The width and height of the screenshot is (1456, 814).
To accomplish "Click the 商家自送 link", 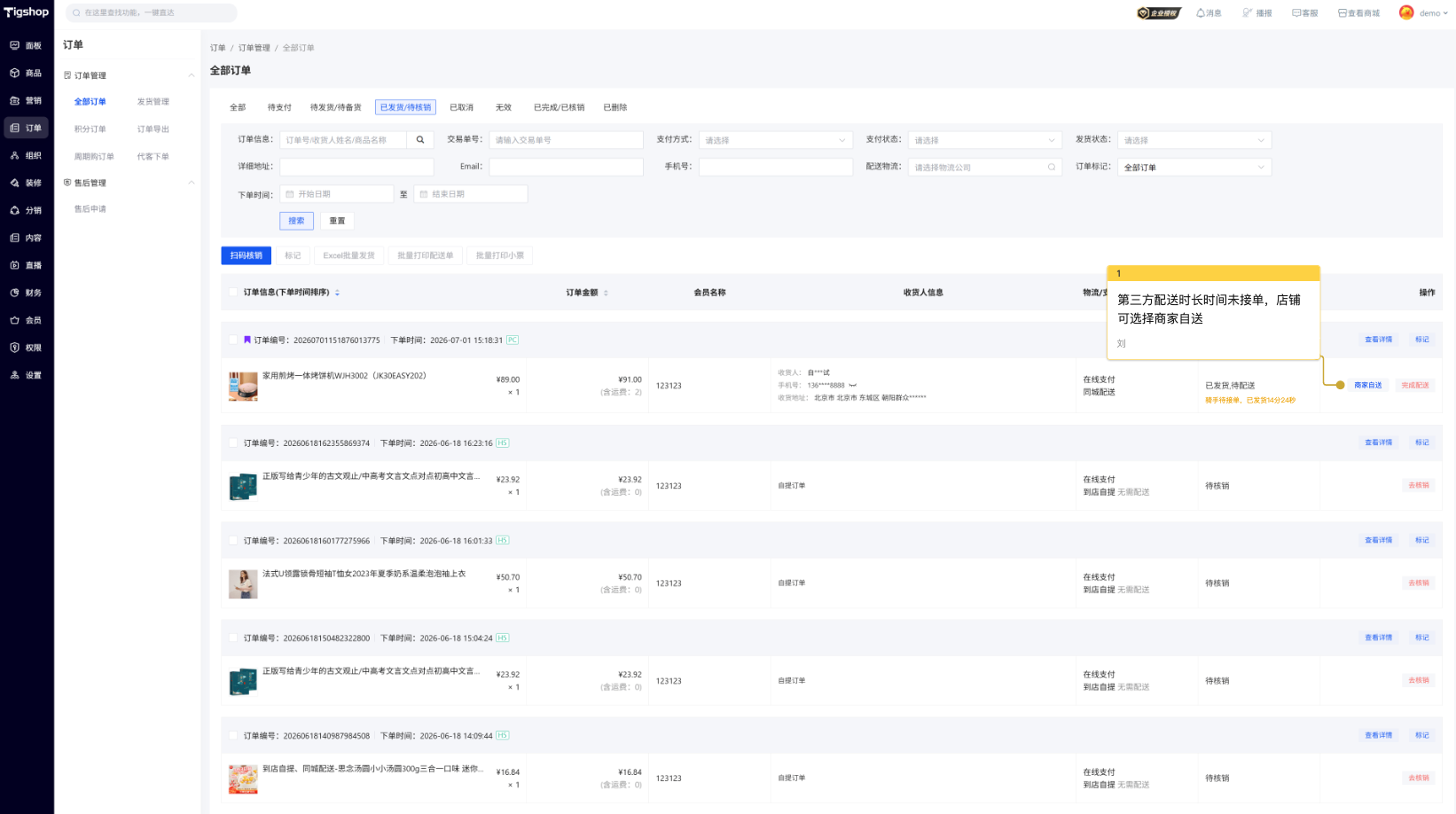I will (x=1368, y=385).
